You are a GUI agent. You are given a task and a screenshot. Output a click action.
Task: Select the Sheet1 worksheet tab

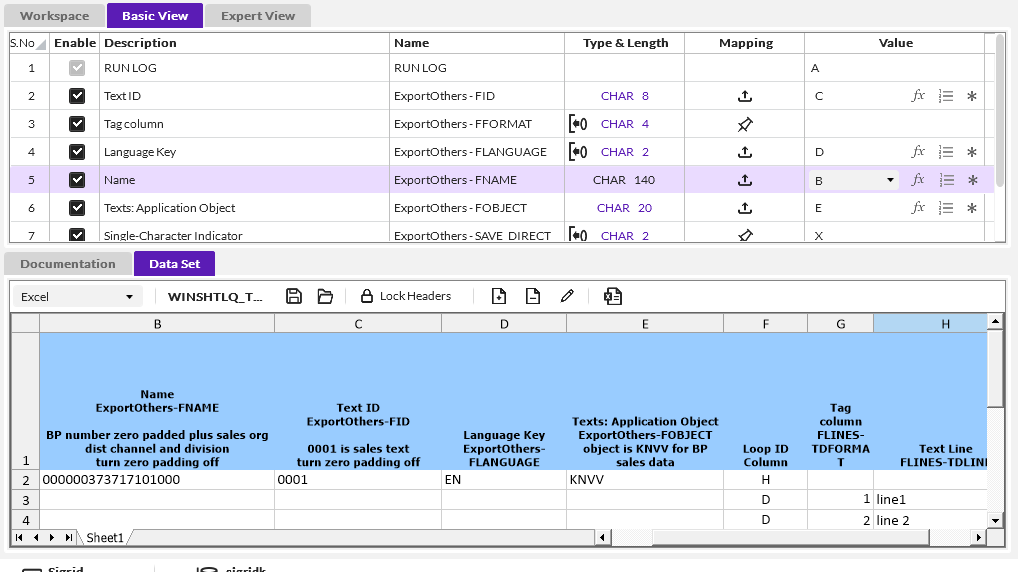click(104, 538)
